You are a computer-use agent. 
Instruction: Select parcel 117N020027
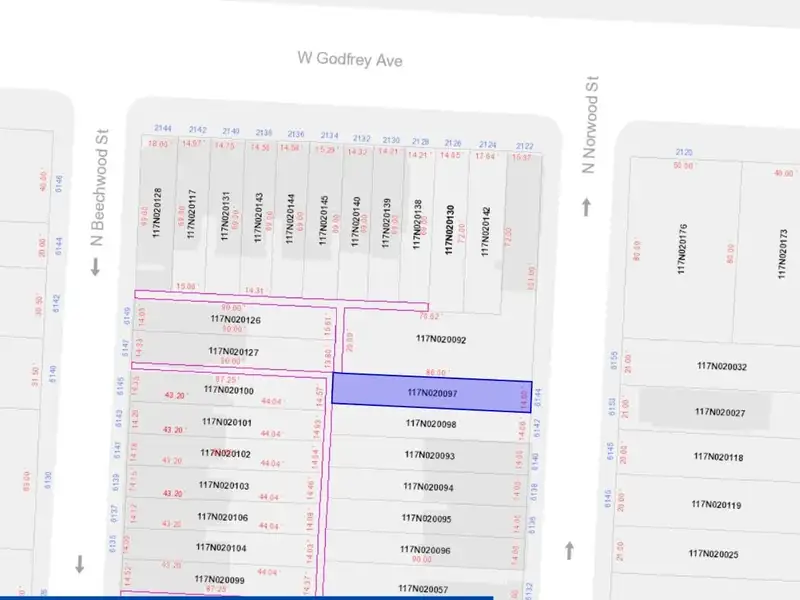(721, 412)
